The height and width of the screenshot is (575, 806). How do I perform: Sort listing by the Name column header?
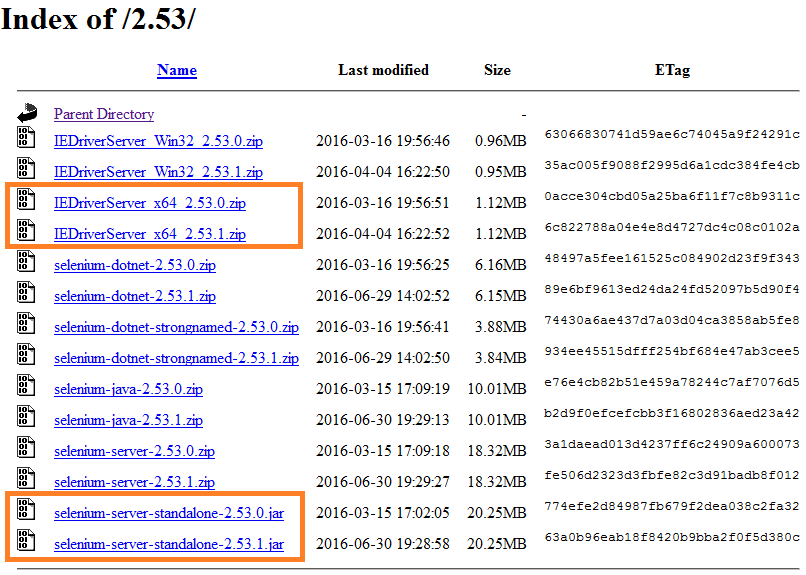(177, 70)
